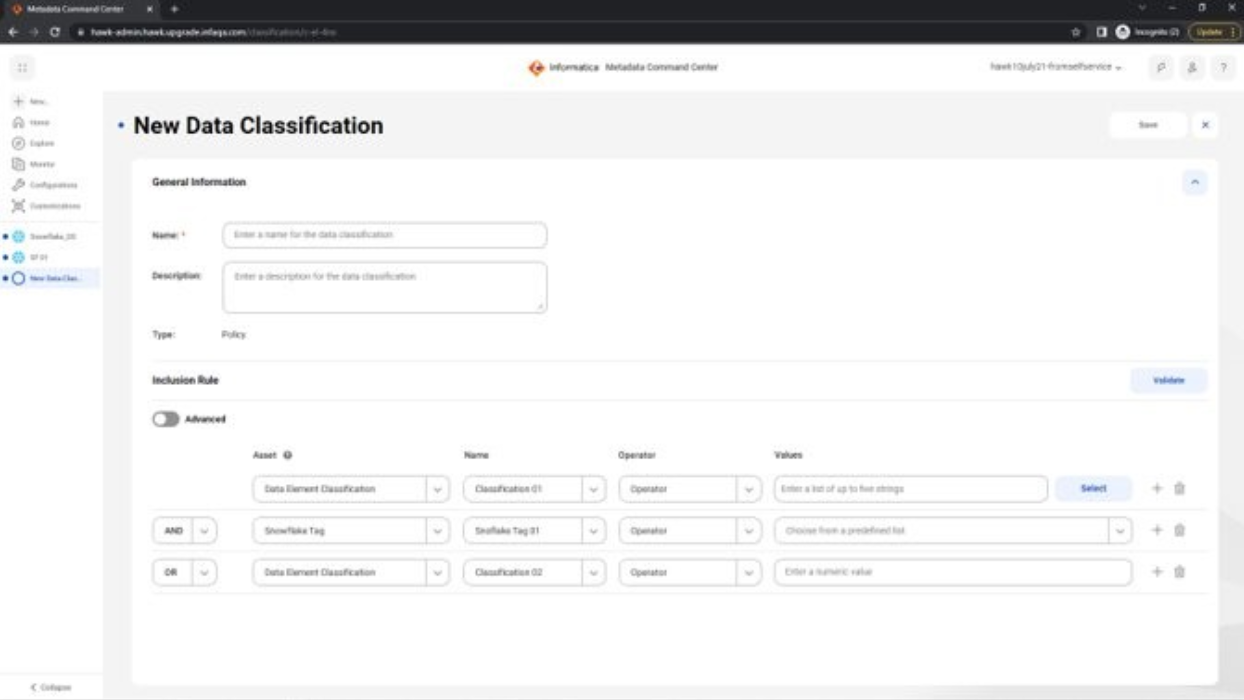
Task: Click the Save button
Action: point(1148,125)
